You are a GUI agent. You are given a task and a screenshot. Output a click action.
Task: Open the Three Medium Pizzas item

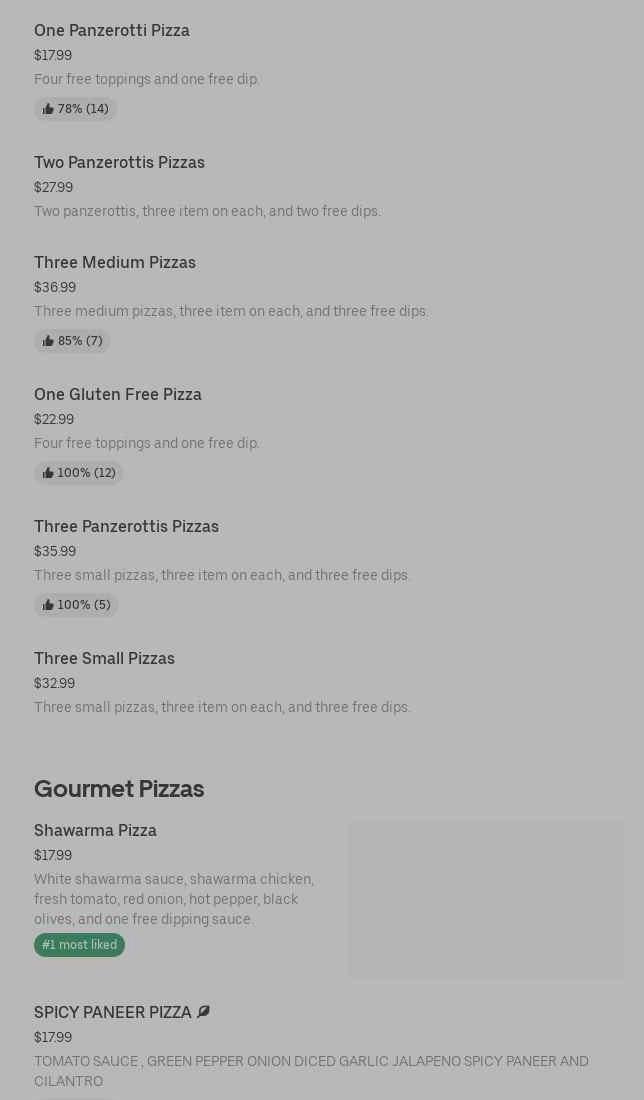coord(115,262)
